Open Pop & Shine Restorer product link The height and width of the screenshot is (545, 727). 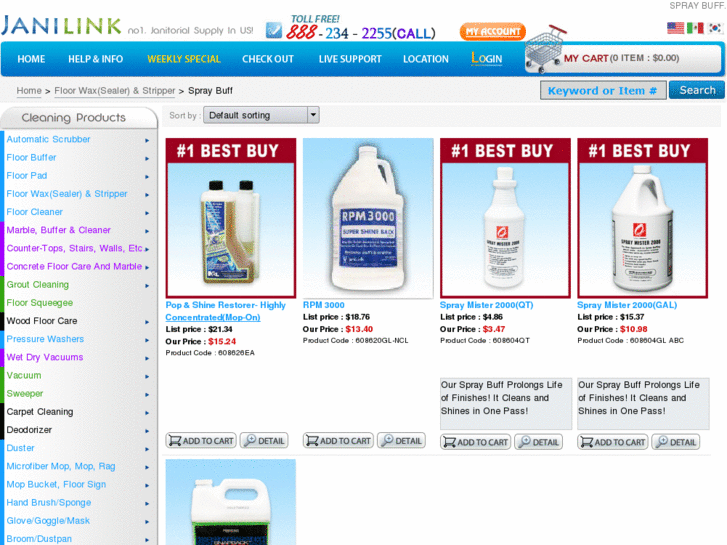pyautogui.click(x=225, y=311)
